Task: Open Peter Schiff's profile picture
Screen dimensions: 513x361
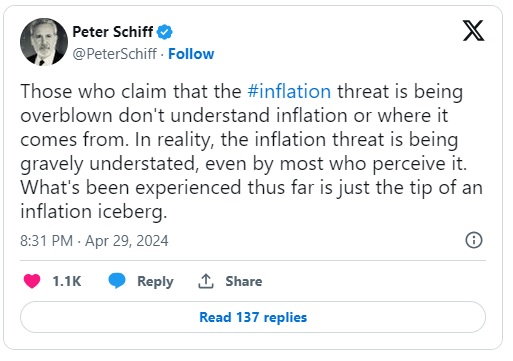Action: (x=44, y=42)
